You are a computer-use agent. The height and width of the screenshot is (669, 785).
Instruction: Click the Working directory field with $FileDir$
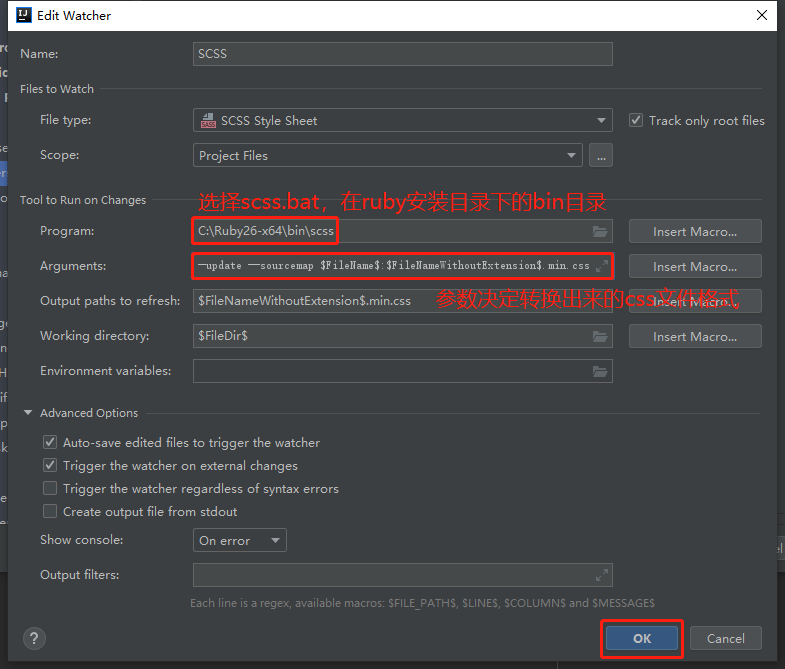(403, 336)
